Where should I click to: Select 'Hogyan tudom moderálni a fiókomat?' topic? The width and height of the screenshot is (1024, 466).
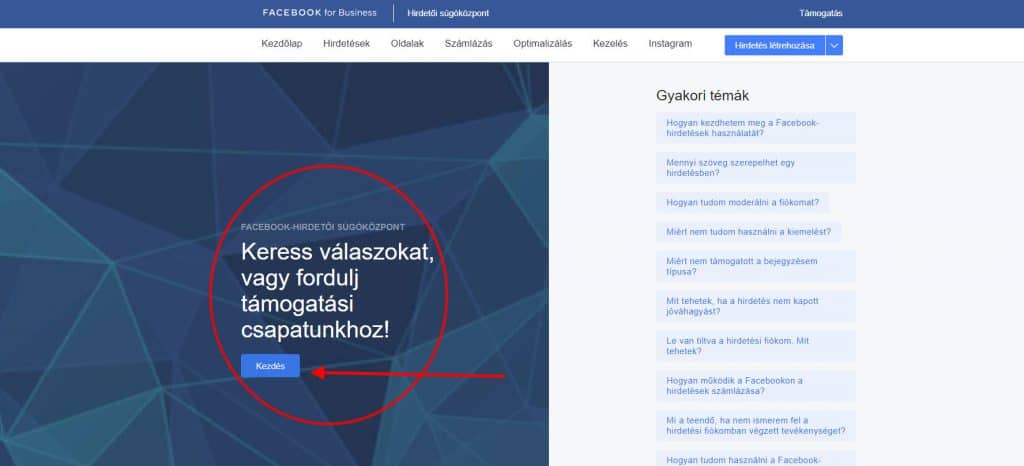point(742,202)
